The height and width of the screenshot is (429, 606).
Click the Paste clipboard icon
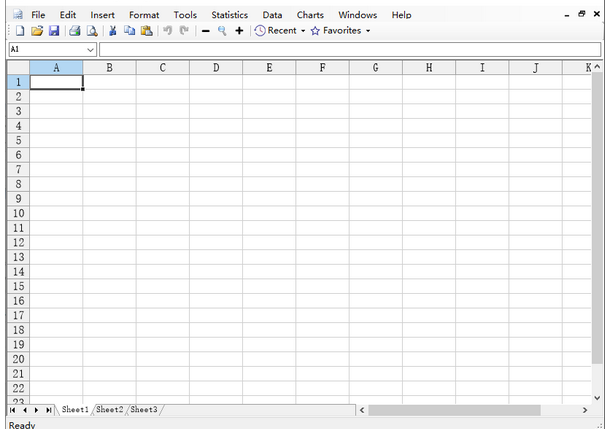[x=146, y=31]
